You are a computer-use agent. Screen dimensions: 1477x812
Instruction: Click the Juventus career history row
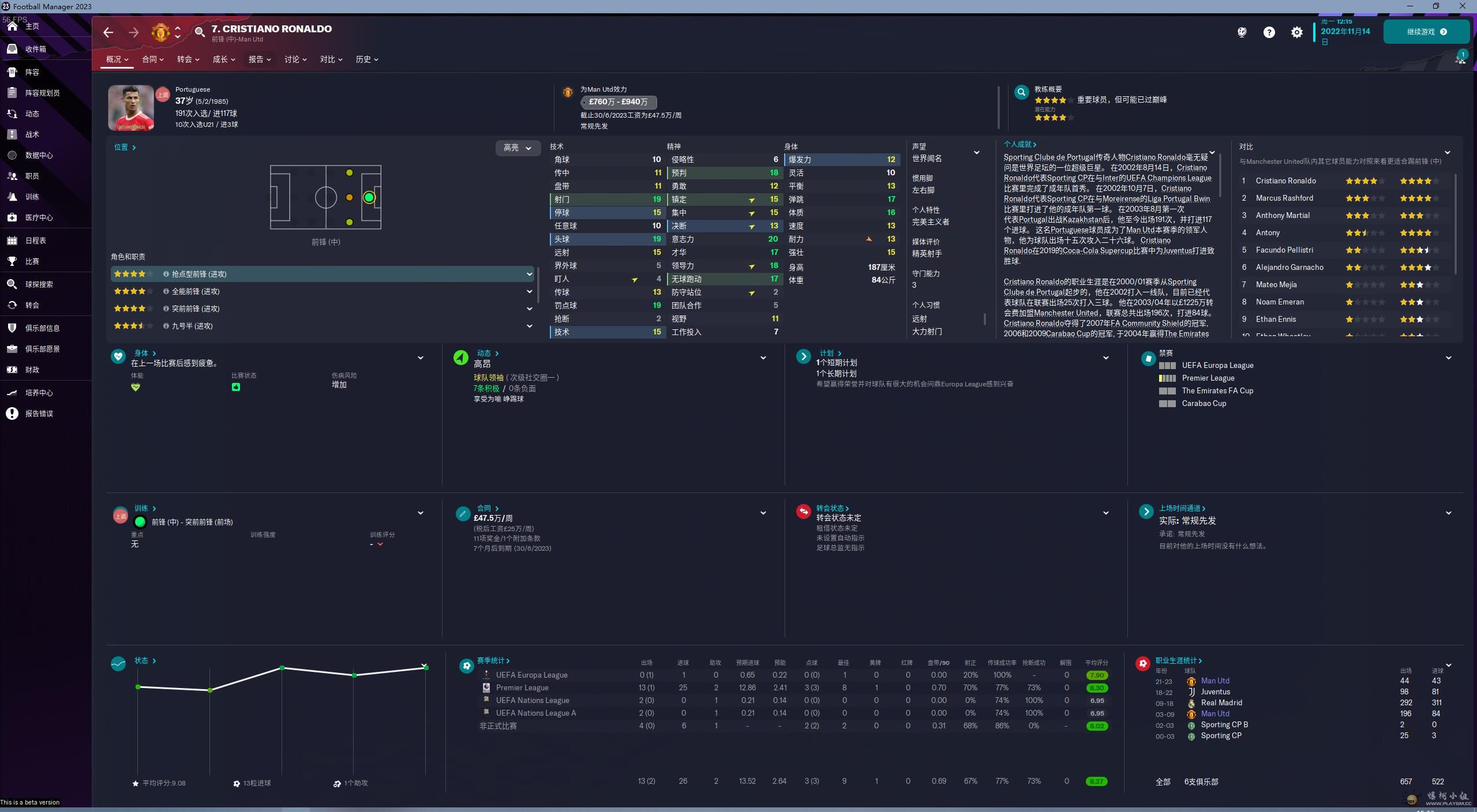(x=1302, y=692)
